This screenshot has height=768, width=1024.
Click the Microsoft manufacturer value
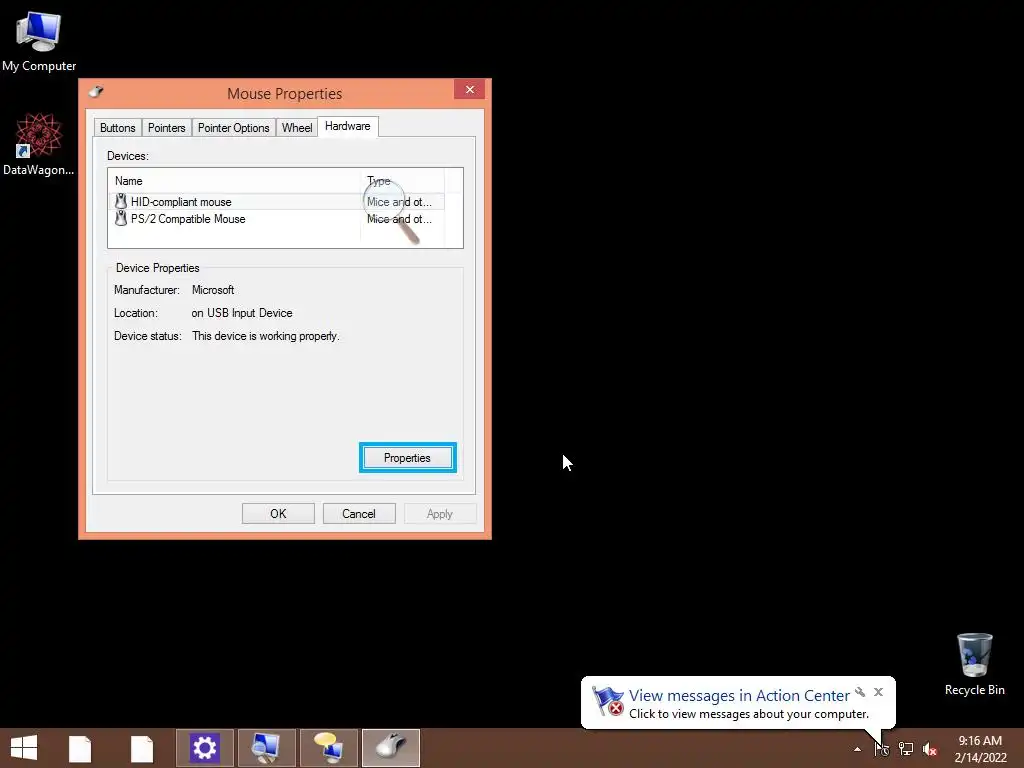213,290
